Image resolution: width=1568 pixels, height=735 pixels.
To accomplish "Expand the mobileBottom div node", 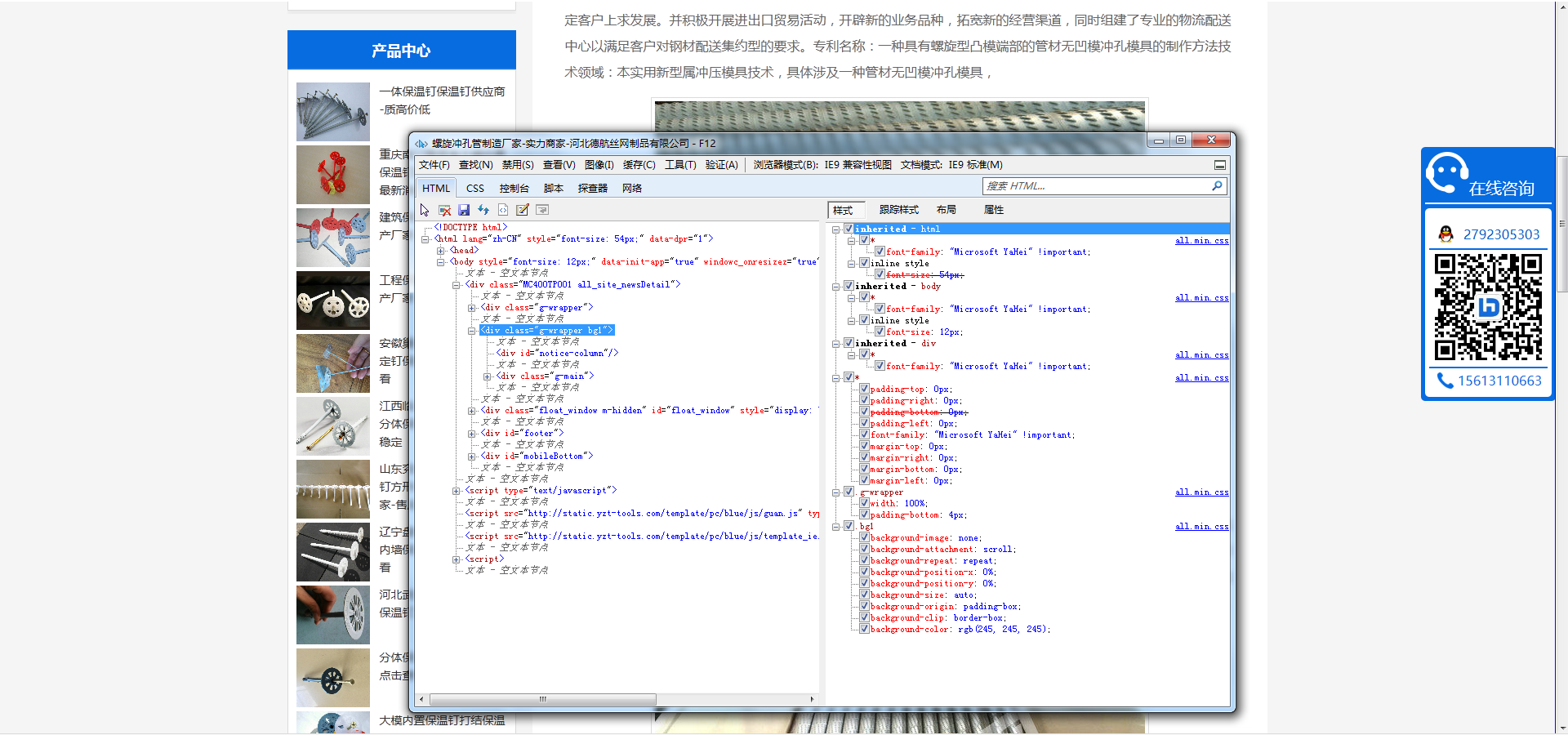I will 472,457.
